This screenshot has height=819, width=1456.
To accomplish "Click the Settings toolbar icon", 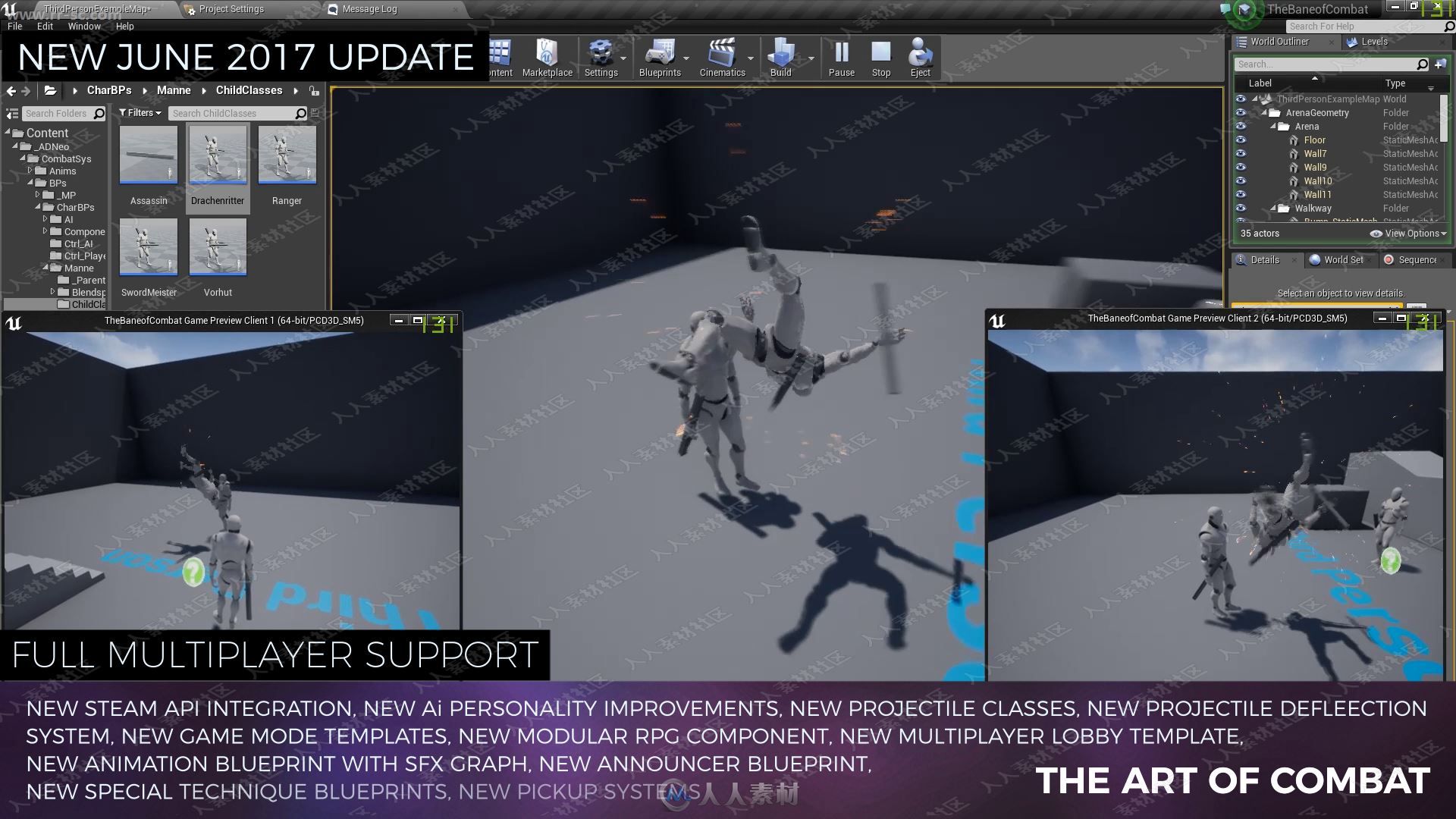I will (x=601, y=55).
